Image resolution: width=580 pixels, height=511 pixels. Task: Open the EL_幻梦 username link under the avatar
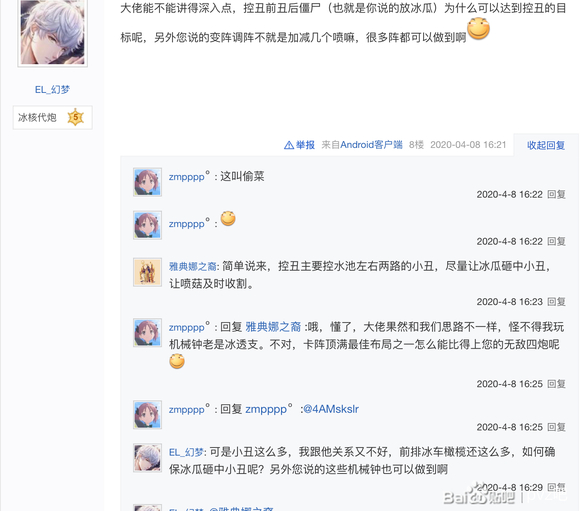pyautogui.click(x=53, y=90)
